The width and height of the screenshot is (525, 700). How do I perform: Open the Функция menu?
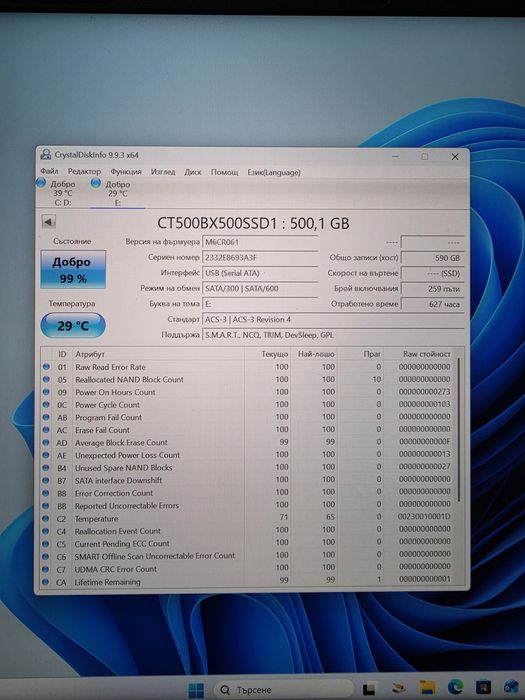[x=126, y=171]
